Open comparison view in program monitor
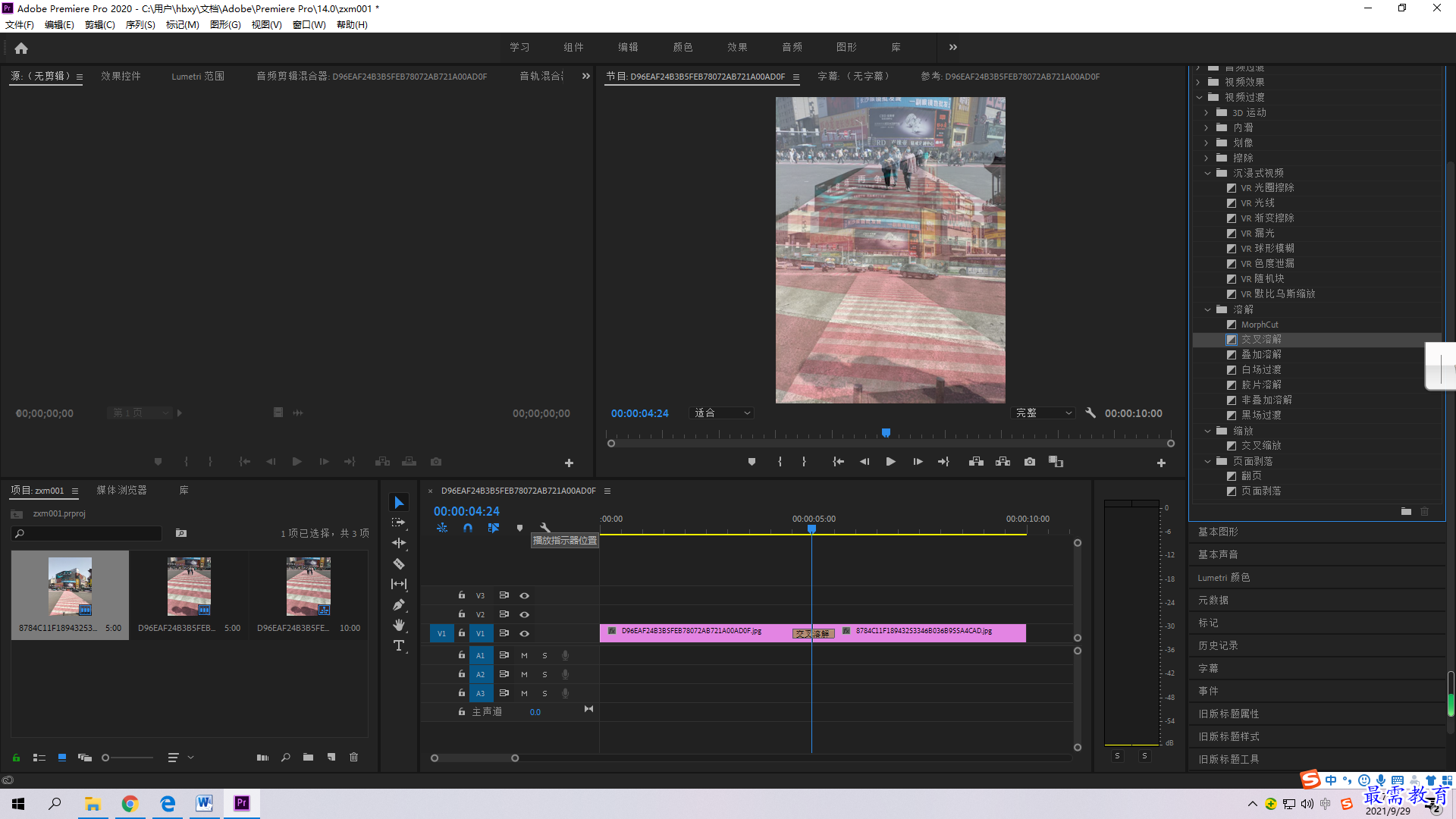Screen dimensions: 1456x819 [1056, 462]
